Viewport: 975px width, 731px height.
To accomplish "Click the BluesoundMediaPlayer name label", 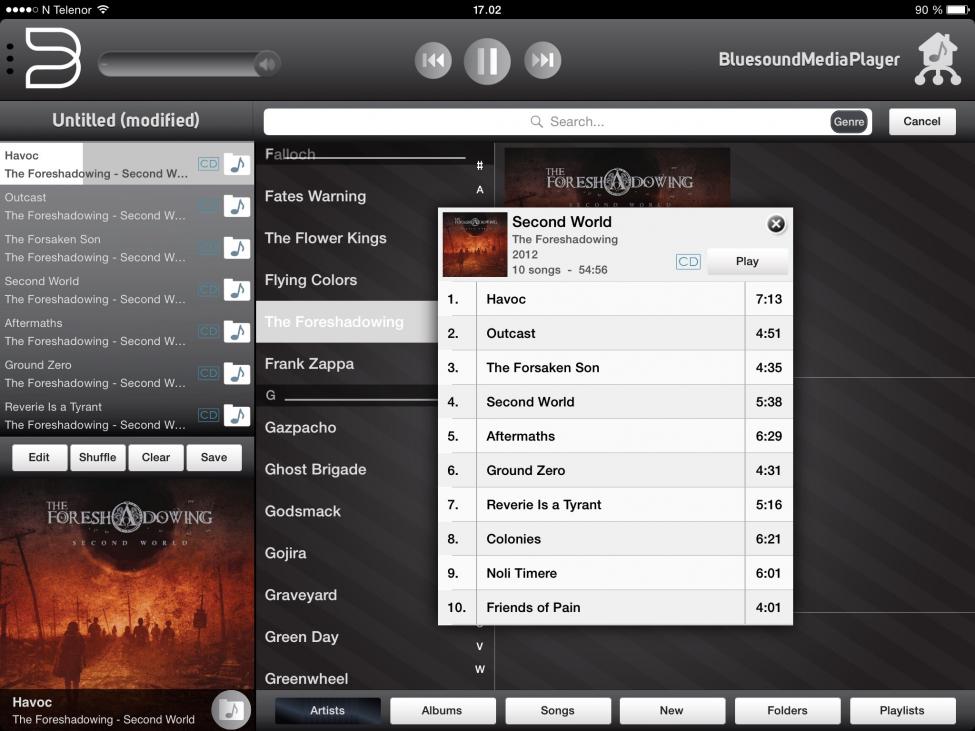I will [x=809, y=59].
